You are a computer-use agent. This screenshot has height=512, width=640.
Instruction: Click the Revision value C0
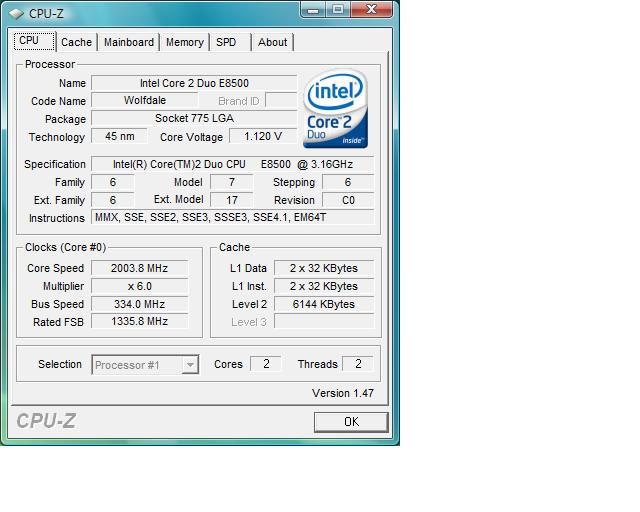point(348,200)
